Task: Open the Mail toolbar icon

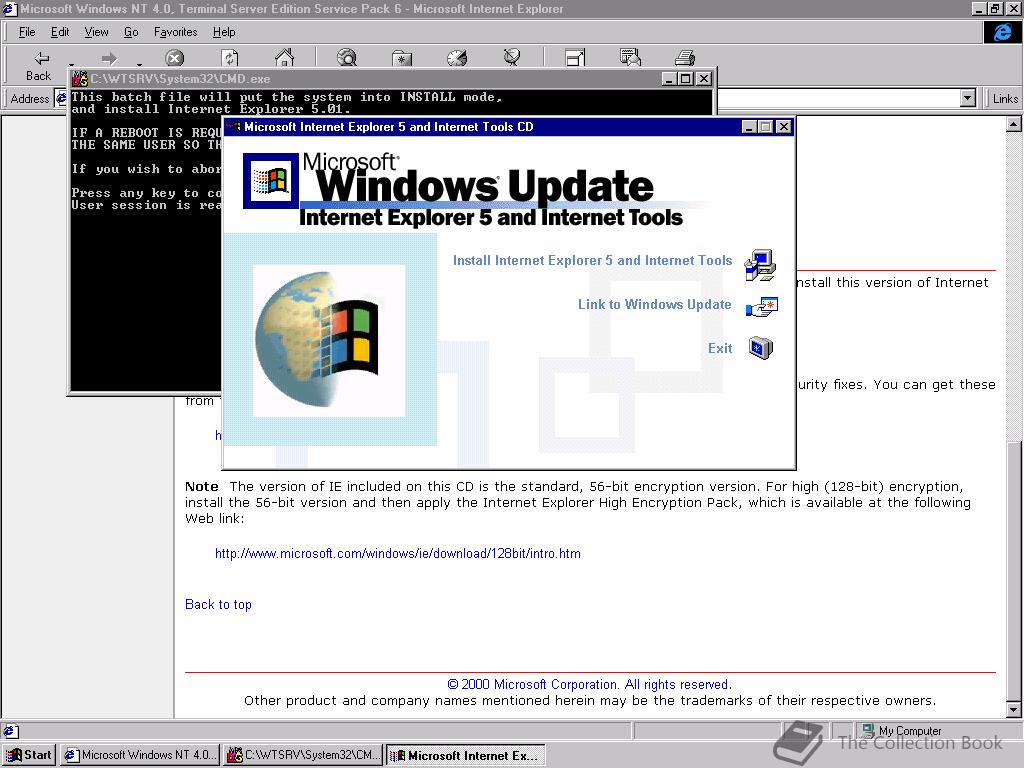Action: [630, 57]
